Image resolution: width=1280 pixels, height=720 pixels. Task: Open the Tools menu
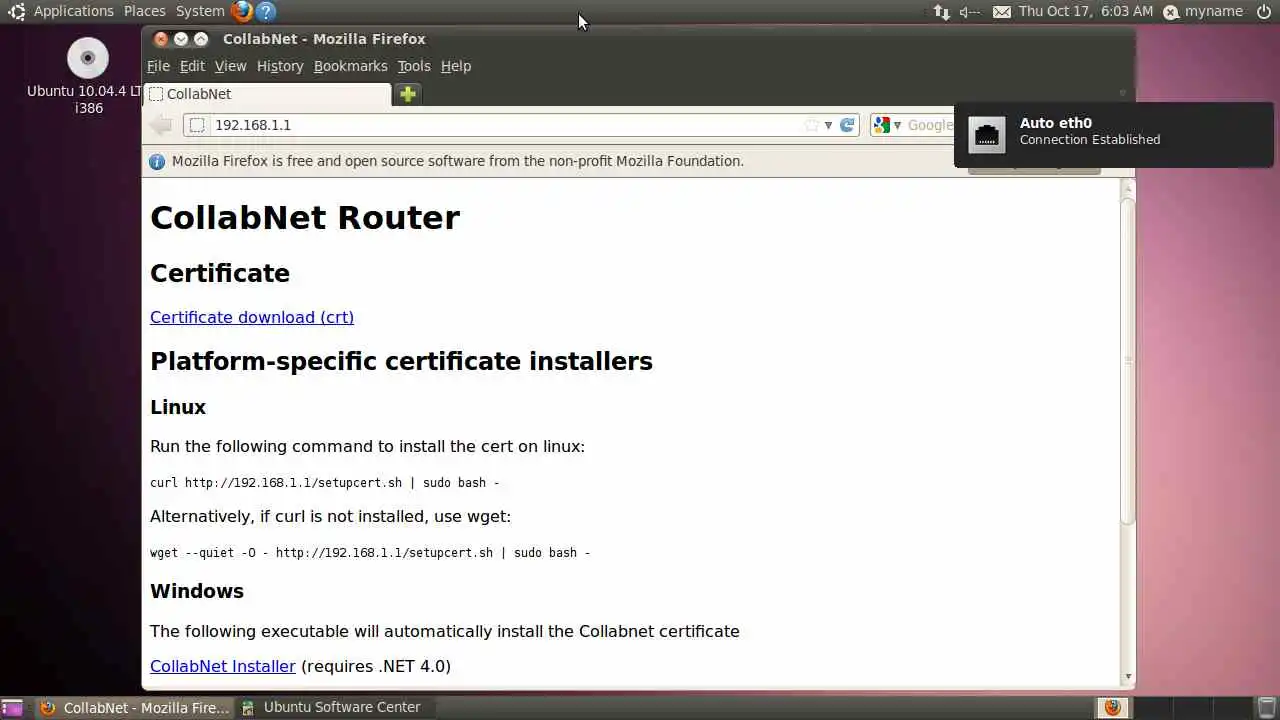pos(414,66)
